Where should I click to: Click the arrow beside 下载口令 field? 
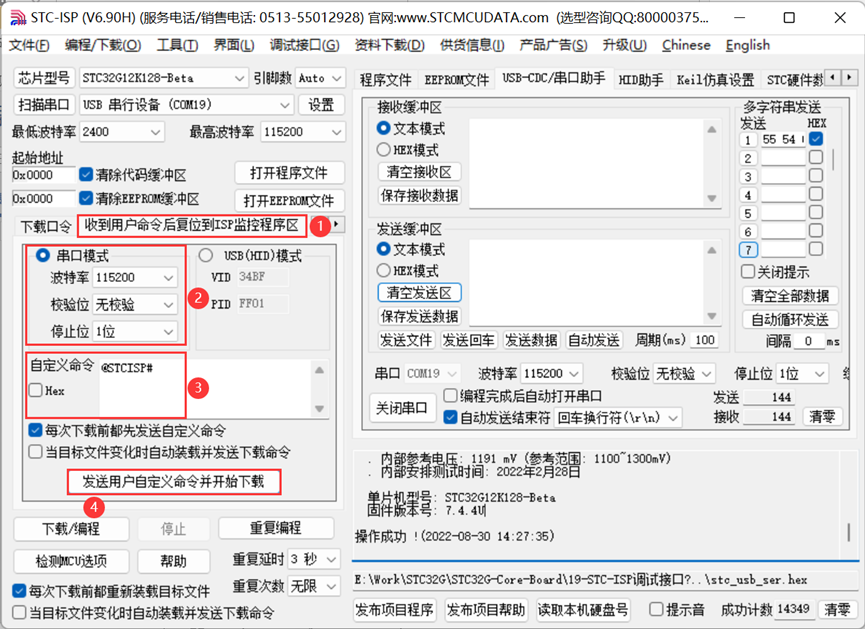tap(337, 225)
